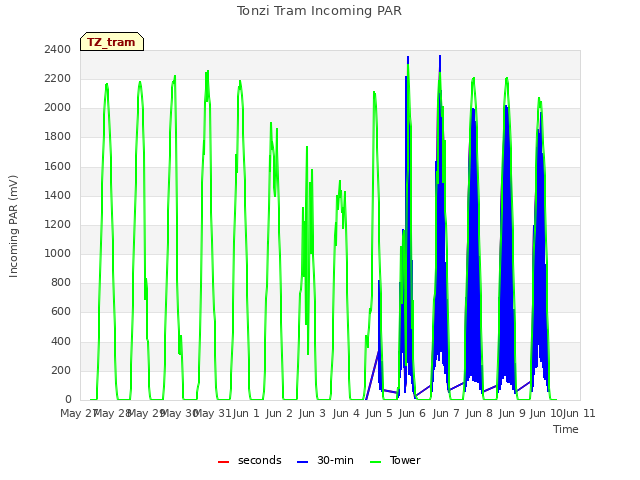Click the Jun 11 x-axis label
This screenshot has width=640, height=480.
pyautogui.click(x=579, y=413)
